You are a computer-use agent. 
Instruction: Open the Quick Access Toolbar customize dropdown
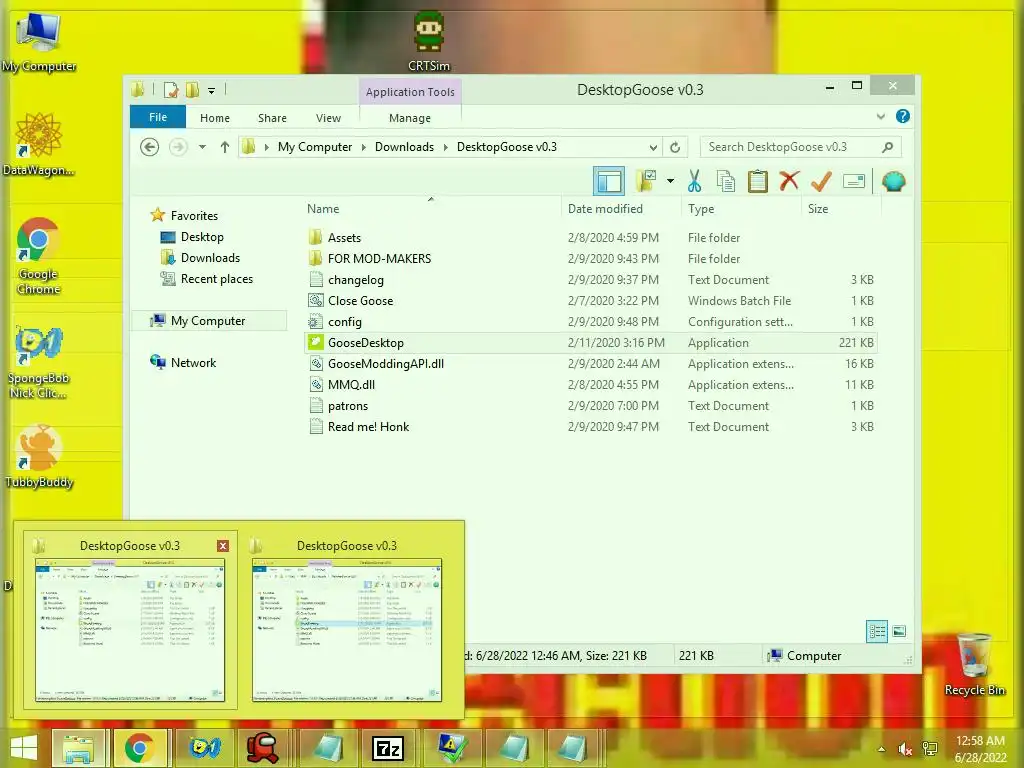click(x=212, y=91)
